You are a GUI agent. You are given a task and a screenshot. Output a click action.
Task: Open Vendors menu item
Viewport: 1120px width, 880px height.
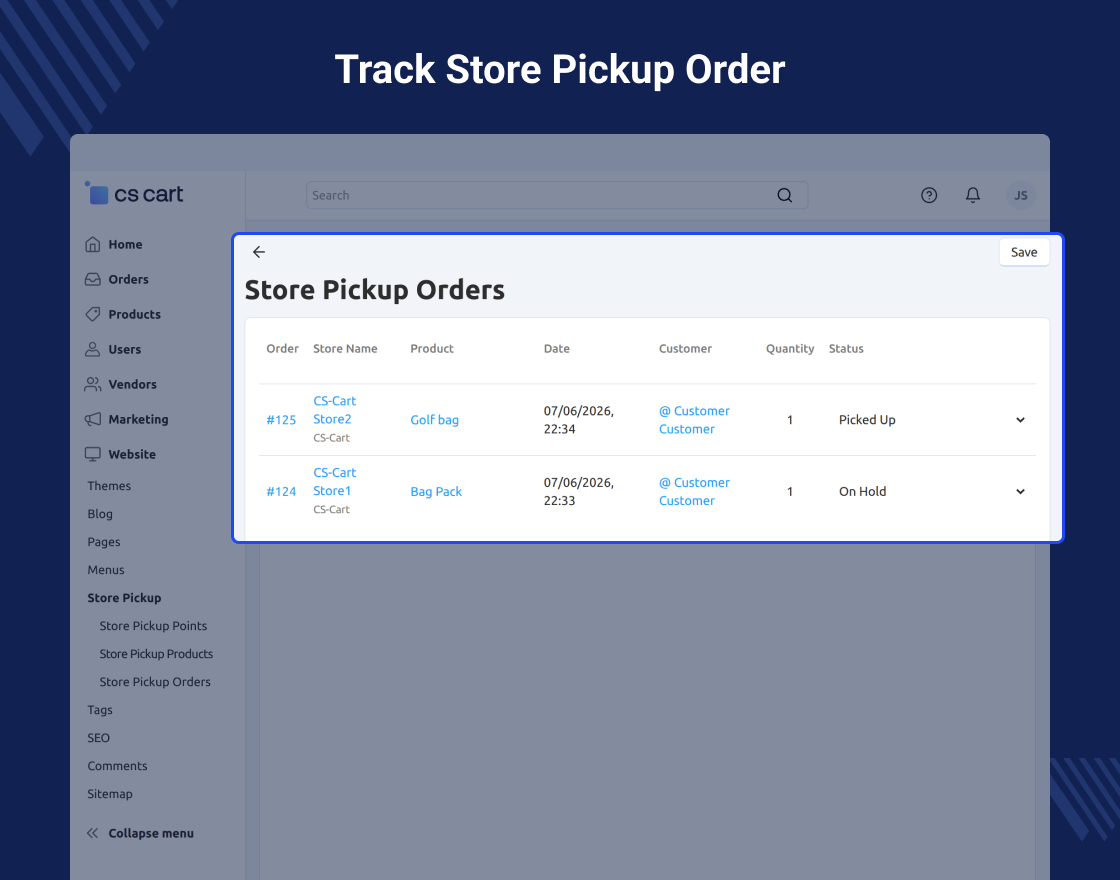(132, 384)
